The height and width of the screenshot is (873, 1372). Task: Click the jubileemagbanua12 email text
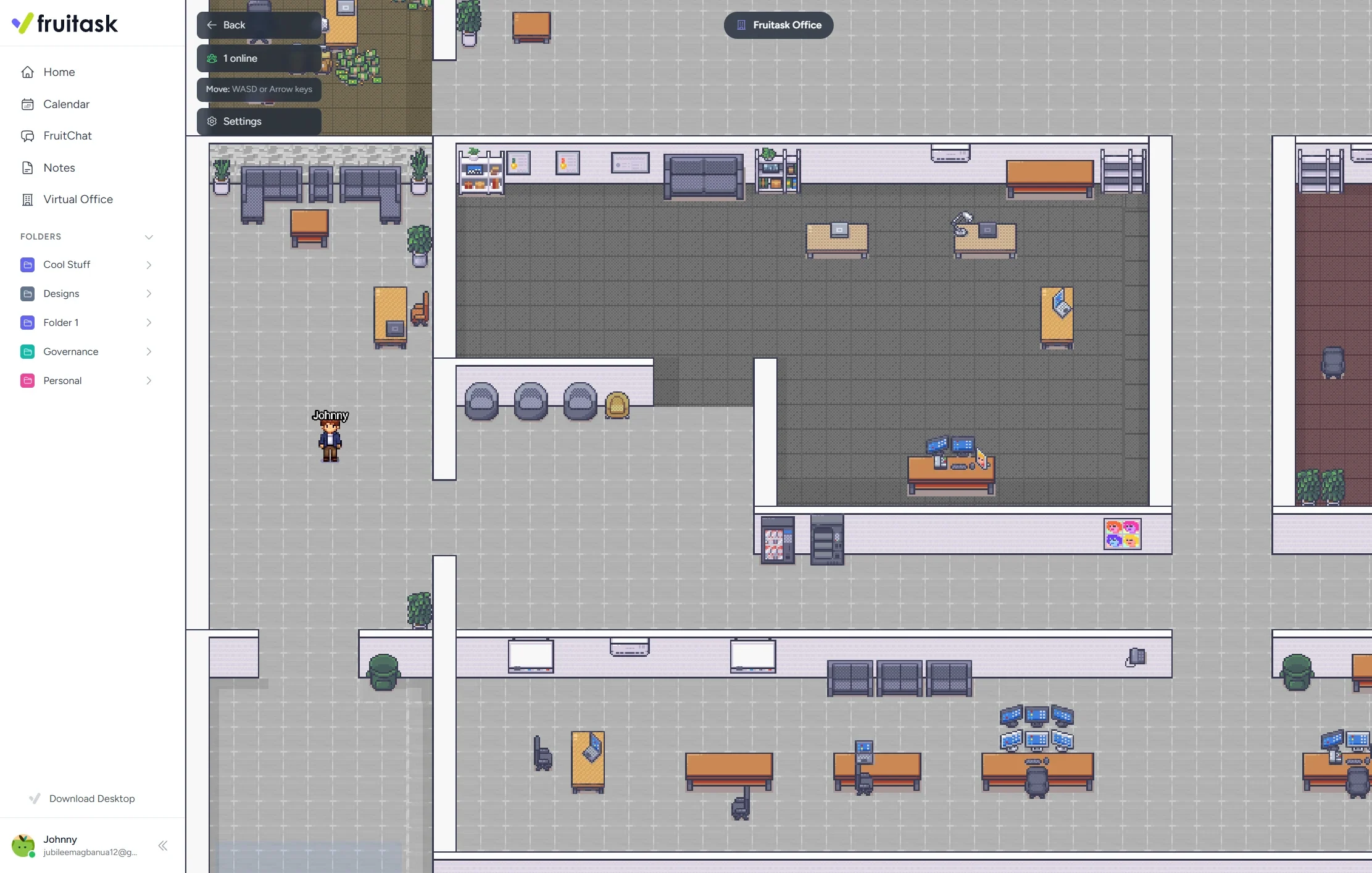[90, 853]
